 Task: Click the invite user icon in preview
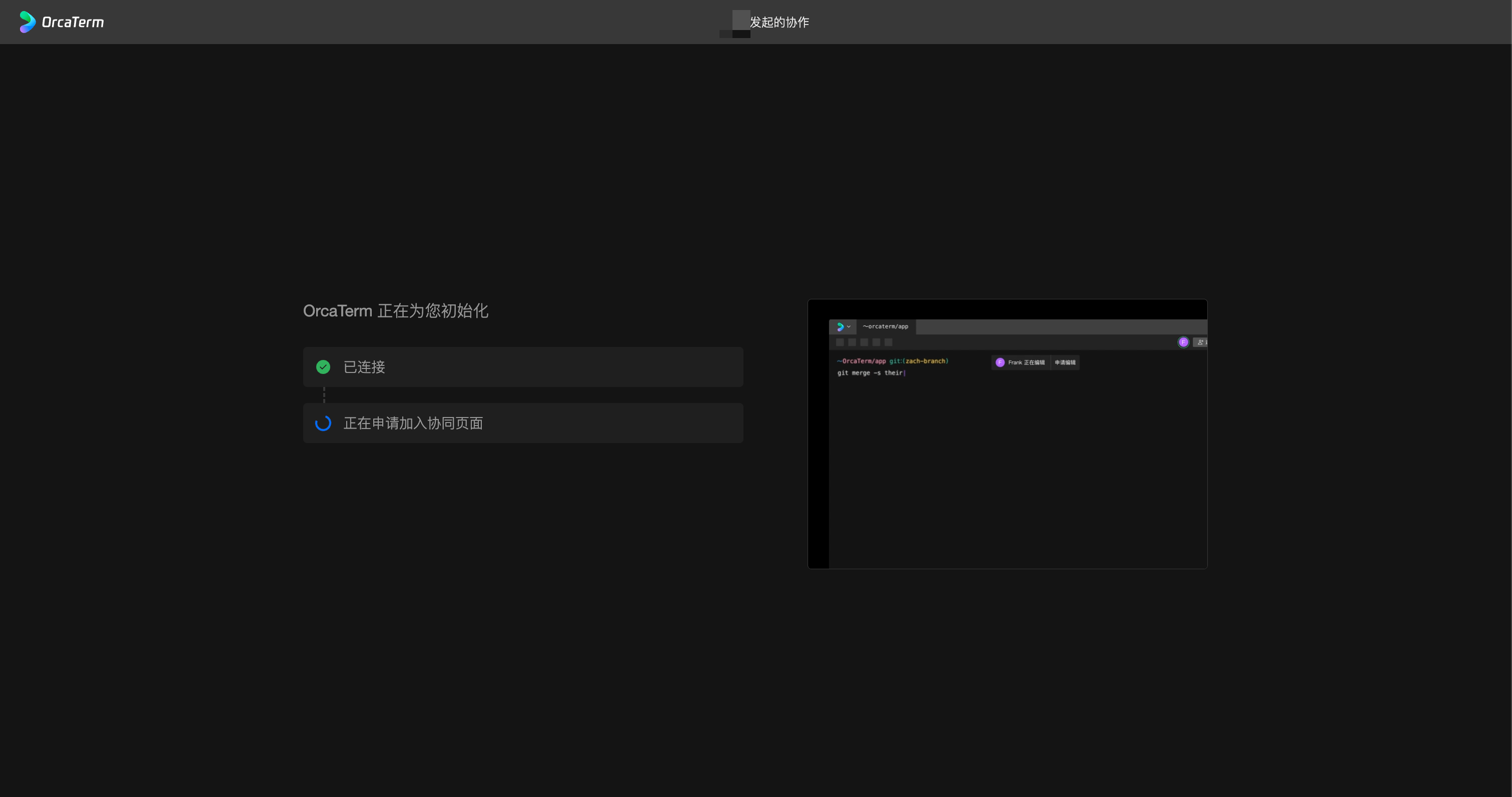[x=1200, y=342]
